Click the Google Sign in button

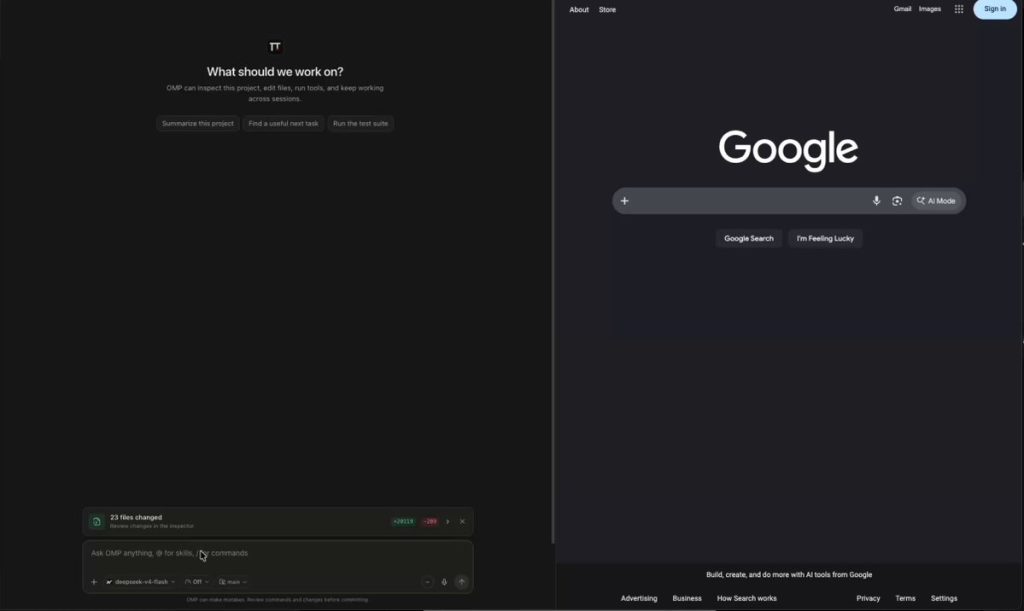pos(995,9)
